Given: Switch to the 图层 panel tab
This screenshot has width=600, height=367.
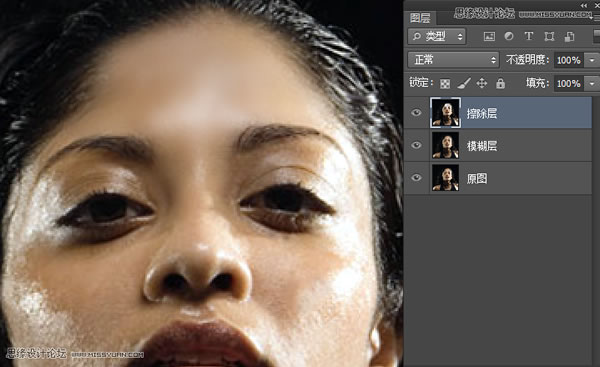Looking at the screenshot, I should 420,18.
